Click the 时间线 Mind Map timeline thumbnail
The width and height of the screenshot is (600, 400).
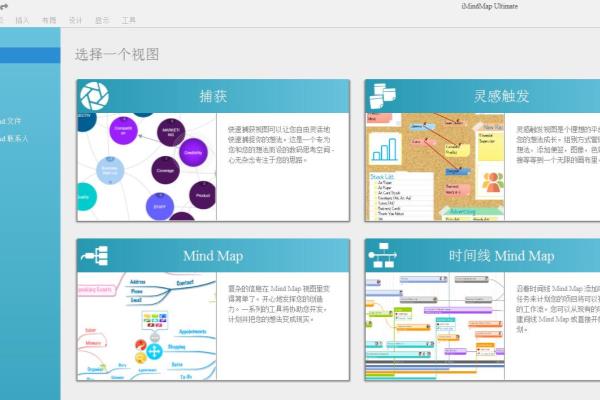pyautogui.click(x=435, y=326)
